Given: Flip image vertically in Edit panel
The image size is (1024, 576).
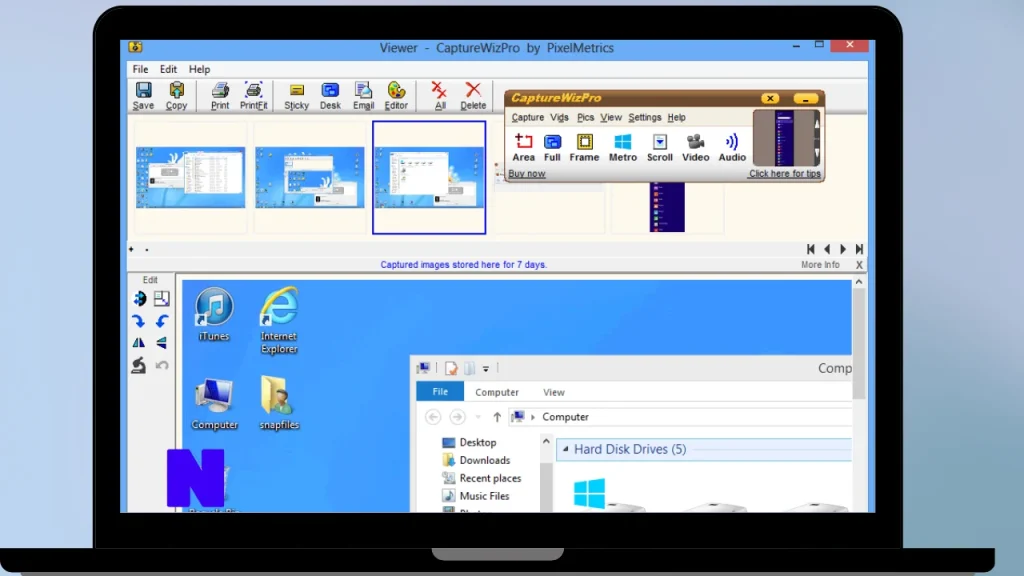Looking at the screenshot, I should coord(161,342).
